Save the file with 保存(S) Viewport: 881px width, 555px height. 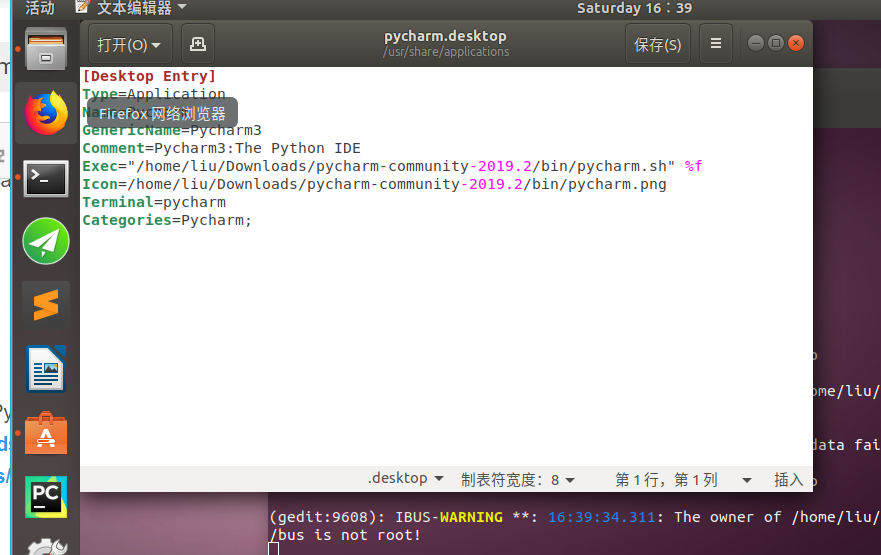coord(658,44)
